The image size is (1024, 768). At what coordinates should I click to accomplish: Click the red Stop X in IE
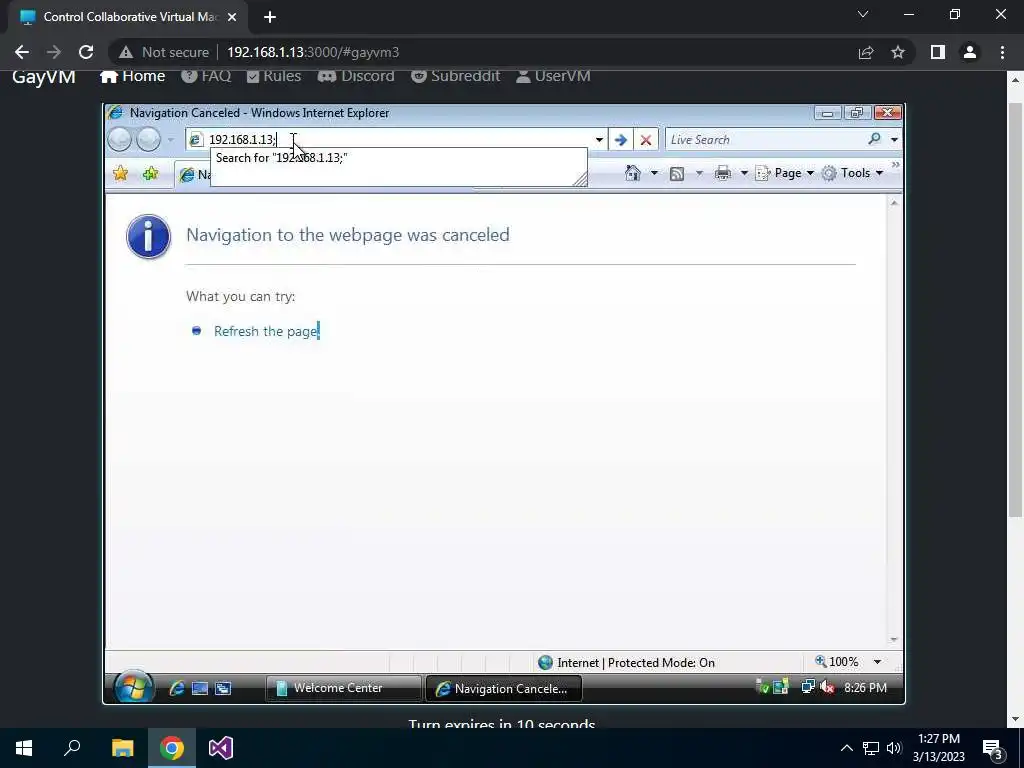[x=645, y=140]
